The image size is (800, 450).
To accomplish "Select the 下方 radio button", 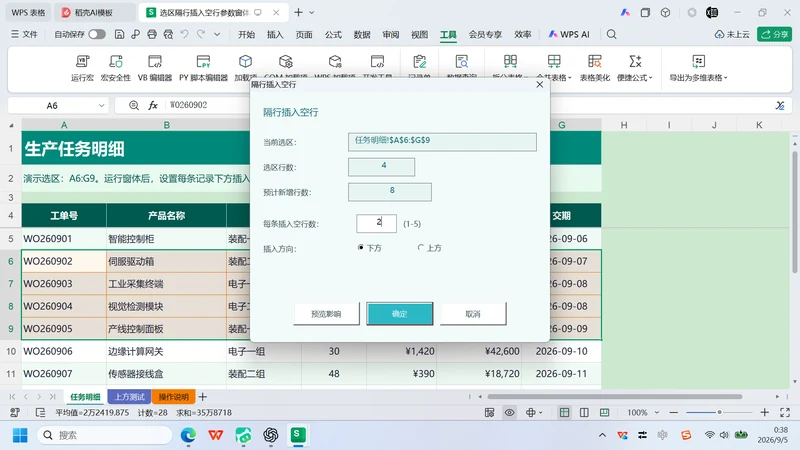I will click(x=361, y=247).
